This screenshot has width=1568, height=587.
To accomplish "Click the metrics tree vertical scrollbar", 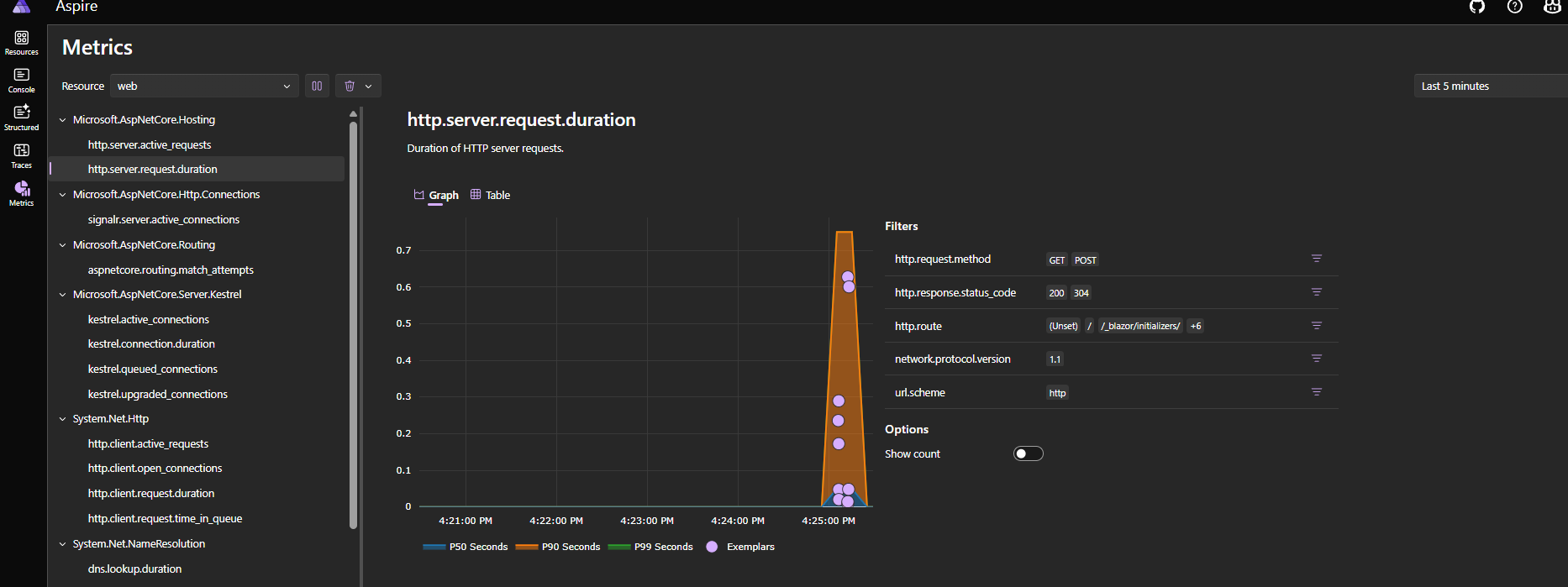I will [353, 325].
